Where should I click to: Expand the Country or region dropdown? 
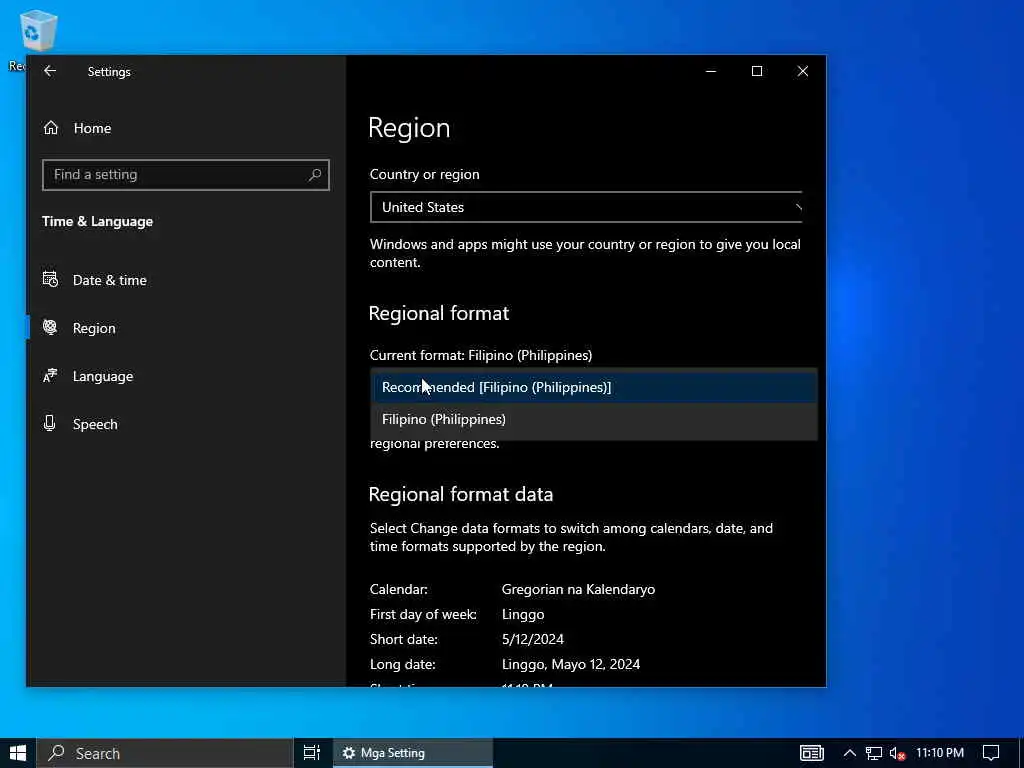point(586,207)
